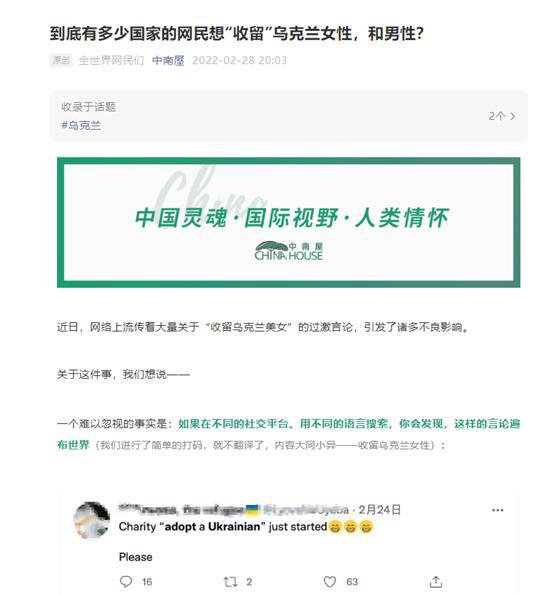Viewport: 557px width, 596px height.
Task: Click the China House logo in banner
Action: (289, 251)
